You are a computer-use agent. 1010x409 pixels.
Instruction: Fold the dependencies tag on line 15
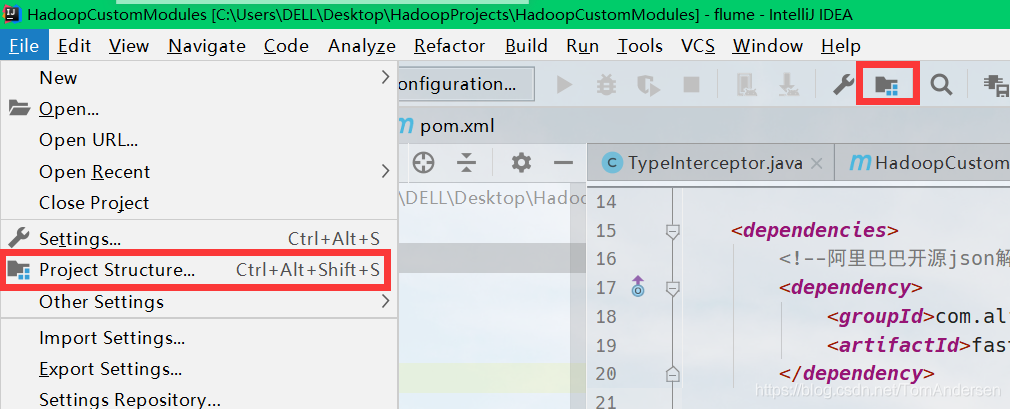672,231
